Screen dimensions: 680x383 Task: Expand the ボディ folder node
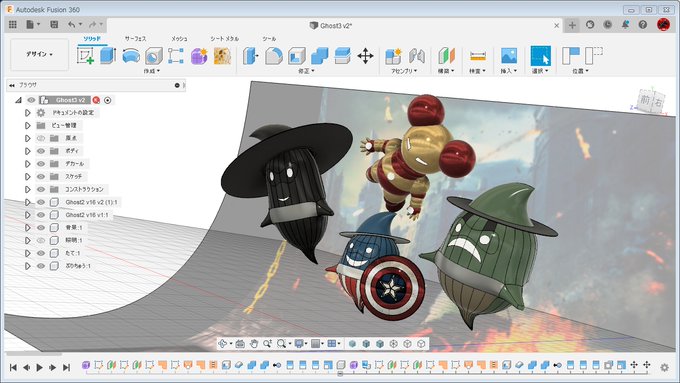coord(27,151)
